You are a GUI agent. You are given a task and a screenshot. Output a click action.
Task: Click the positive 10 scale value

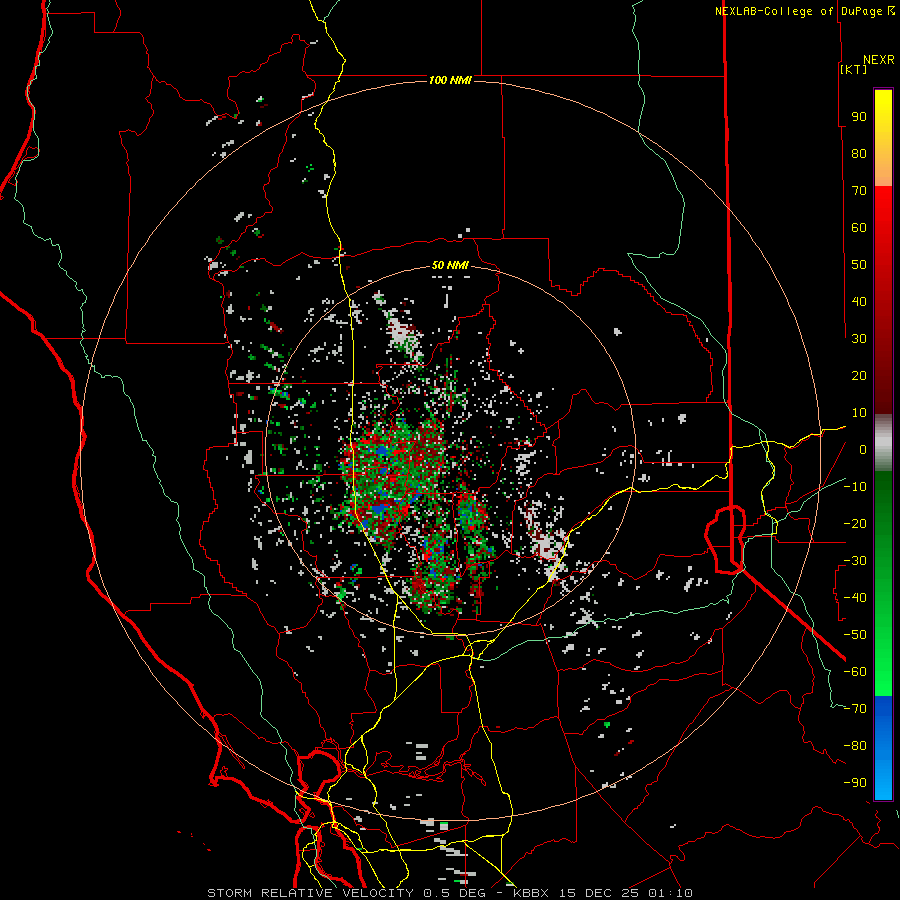pos(859,413)
